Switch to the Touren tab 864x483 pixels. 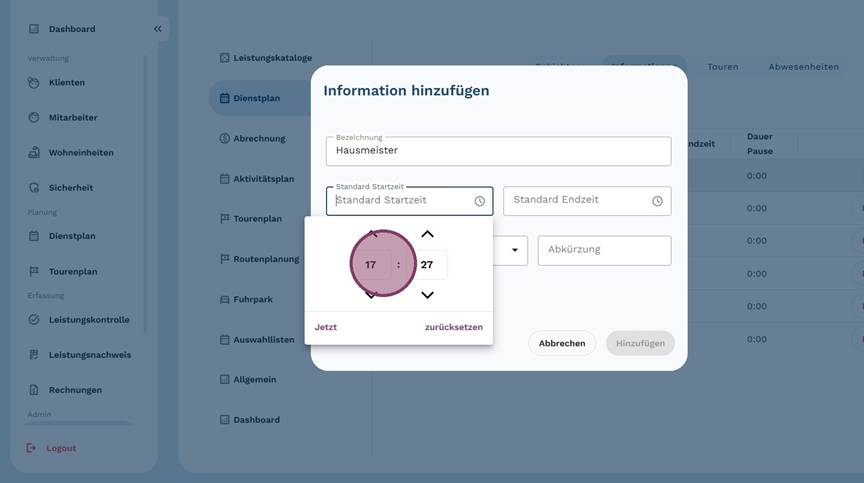tap(722, 67)
